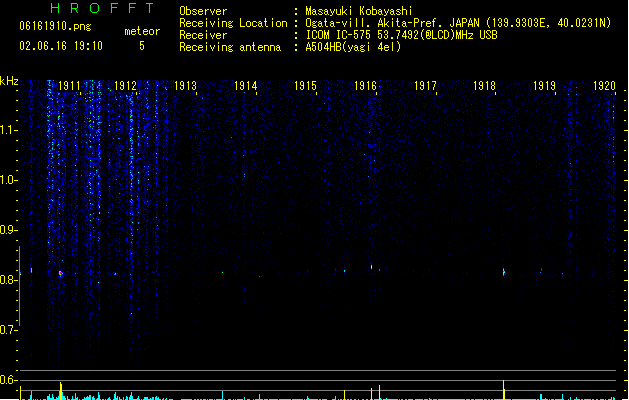629x400 pixels.
Task: Click the 0.7 kHz axis label
Action: (x=8, y=330)
